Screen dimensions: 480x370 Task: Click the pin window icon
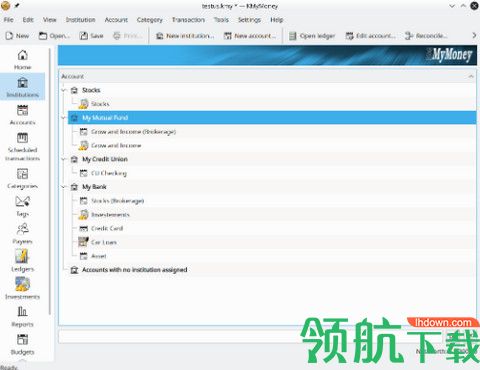pos(17,5)
